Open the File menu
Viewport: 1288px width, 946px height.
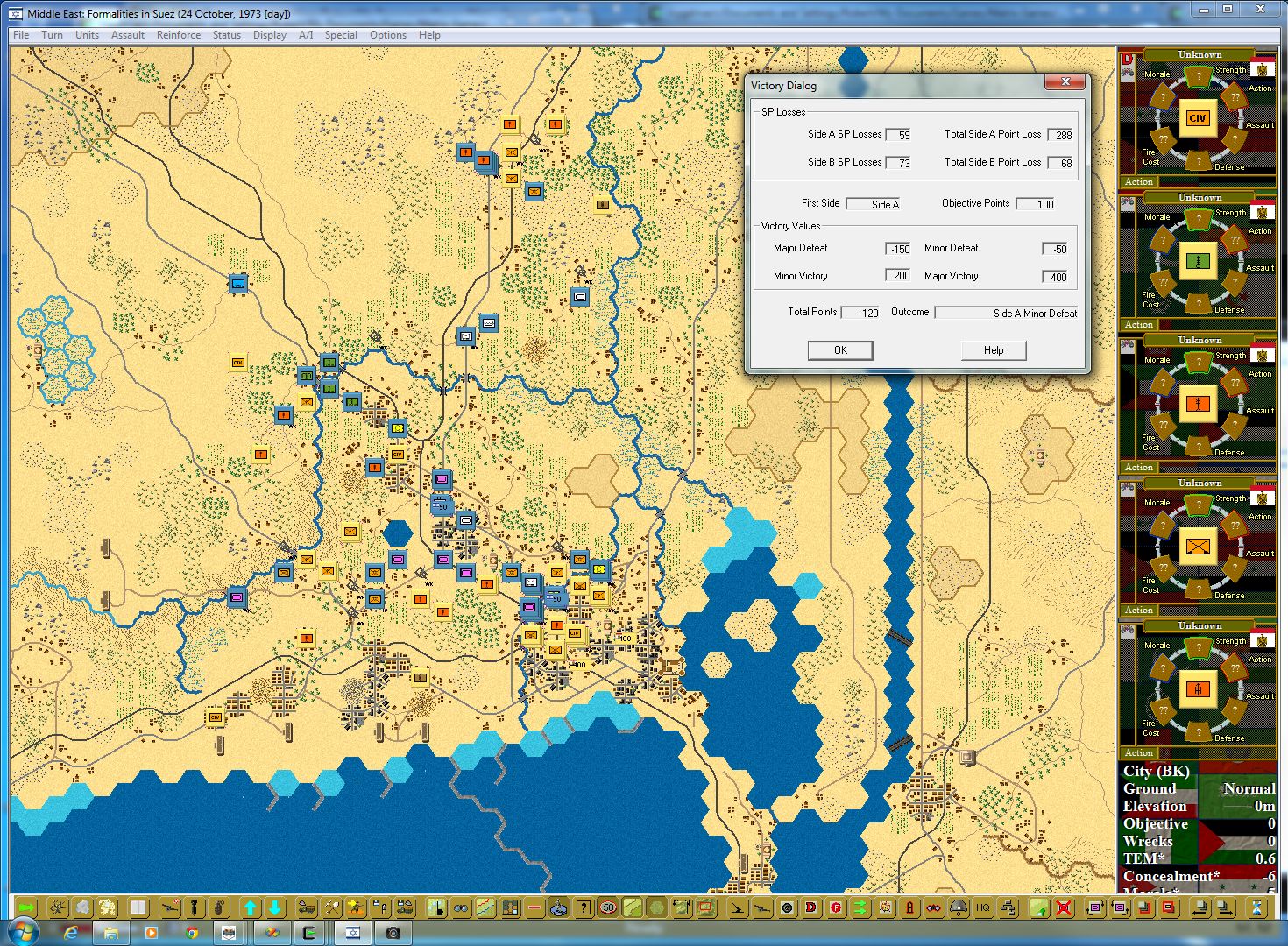pos(21,35)
